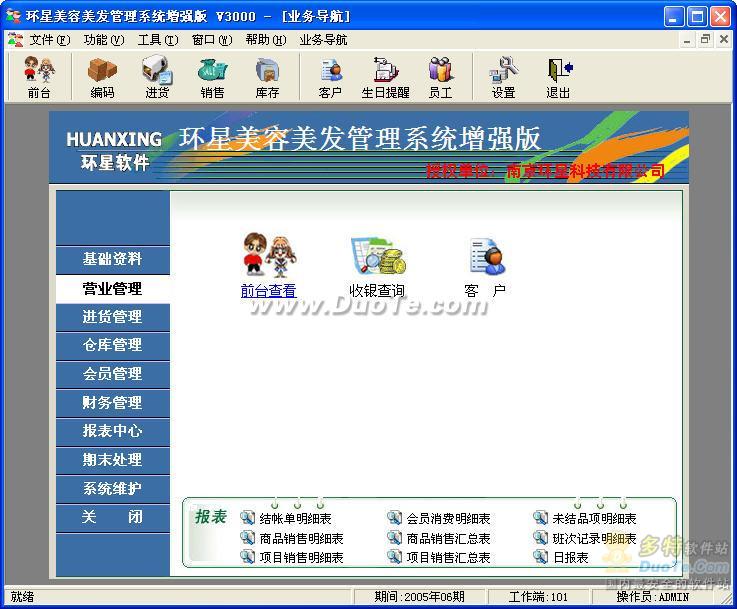Image resolution: width=737 pixels, height=609 pixels.
Task: Click the 客户 customer toolbar icon
Action: (330, 77)
